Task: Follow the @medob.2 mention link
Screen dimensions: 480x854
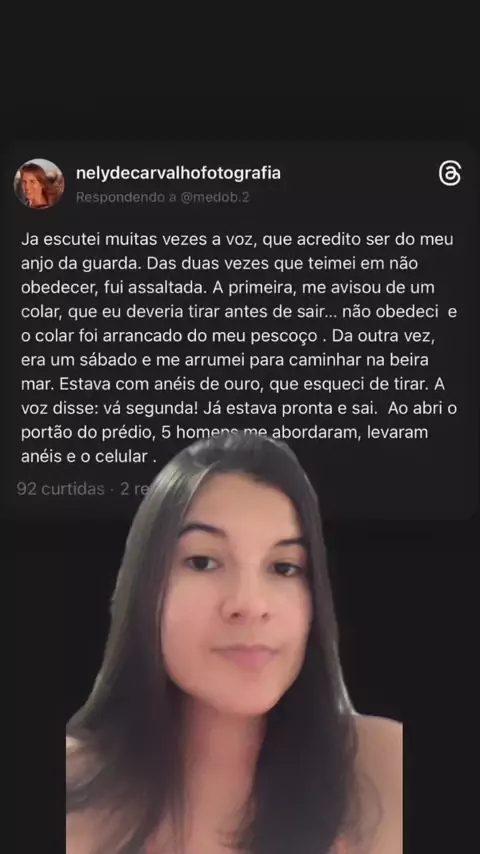Action: [215, 197]
